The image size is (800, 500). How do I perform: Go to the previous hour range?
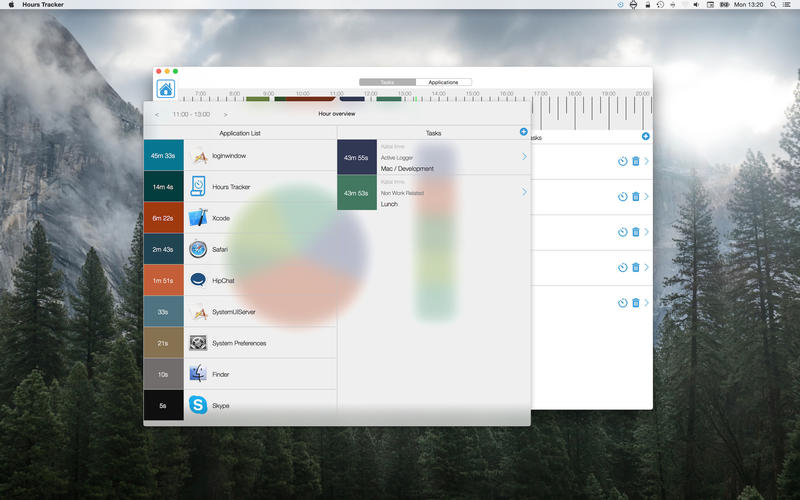point(156,115)
